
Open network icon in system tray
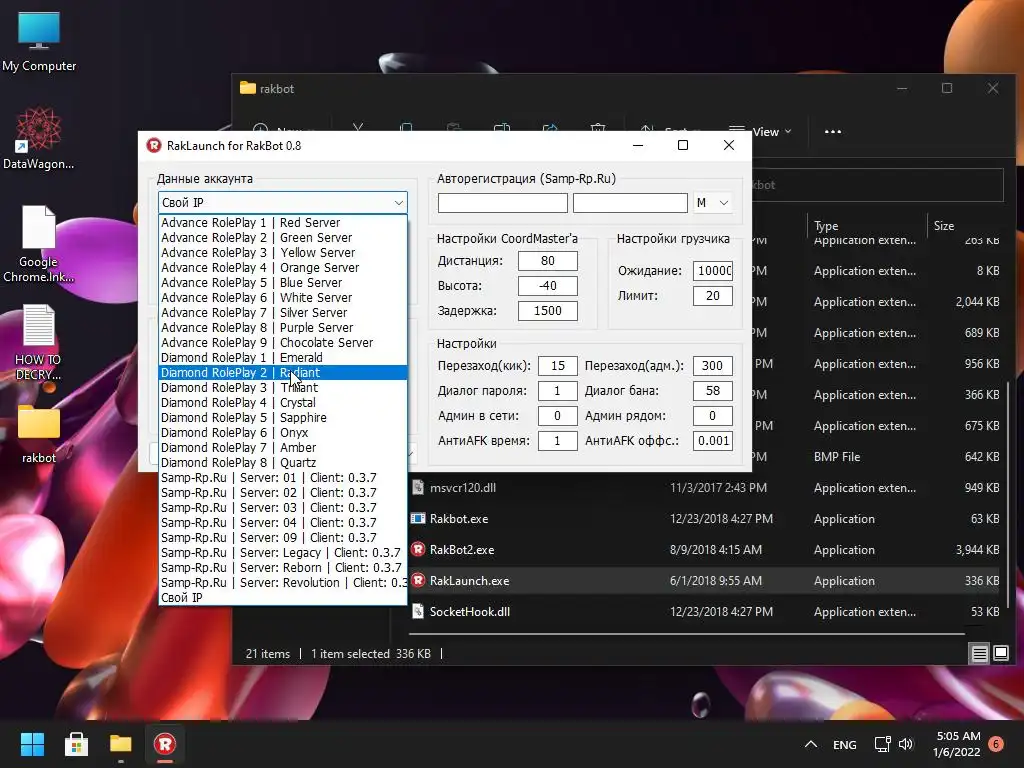[x=882, y=744]
